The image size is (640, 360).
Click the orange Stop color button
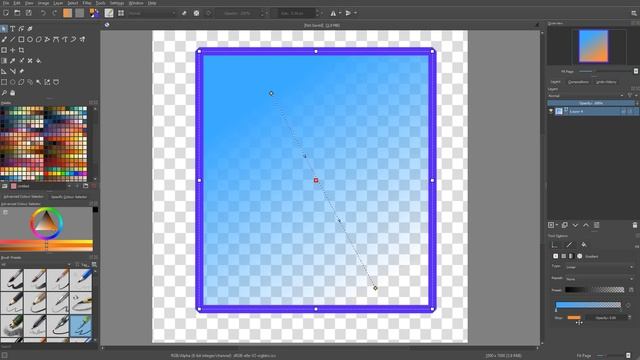pos(574,318)
